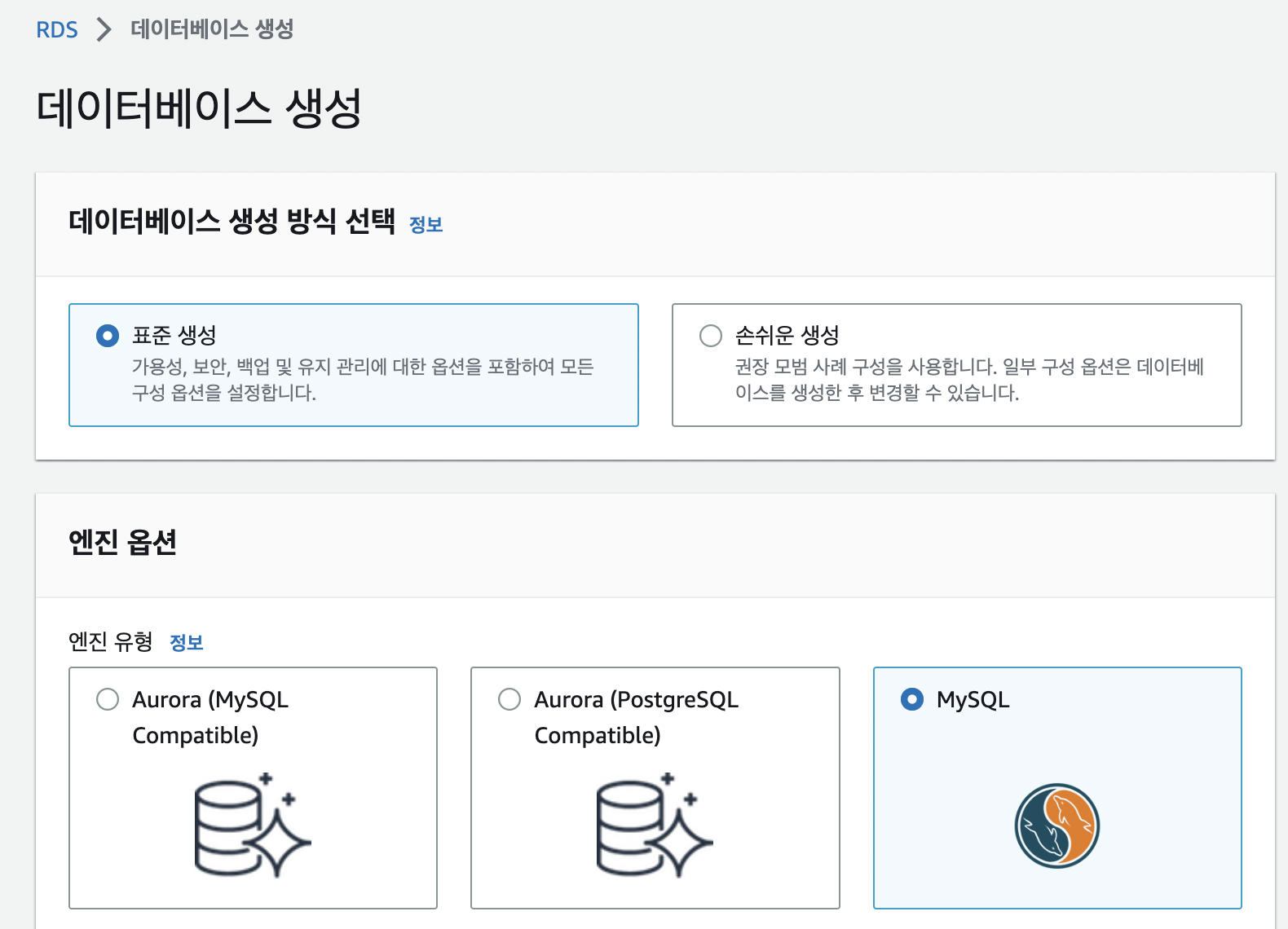The height and width of the screenshot is (929, 1288).
Task: Click the Aurora (PostgreSQL Compatible) label text
Action: click(x=637, y=717)
